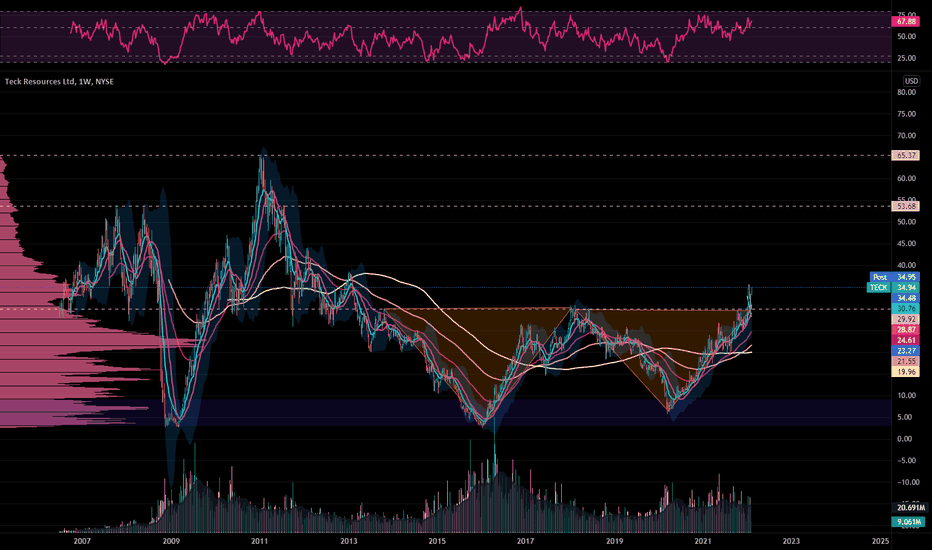Click the red 28.87 price label
932x550 pixels.
click(x=905, y=329)
